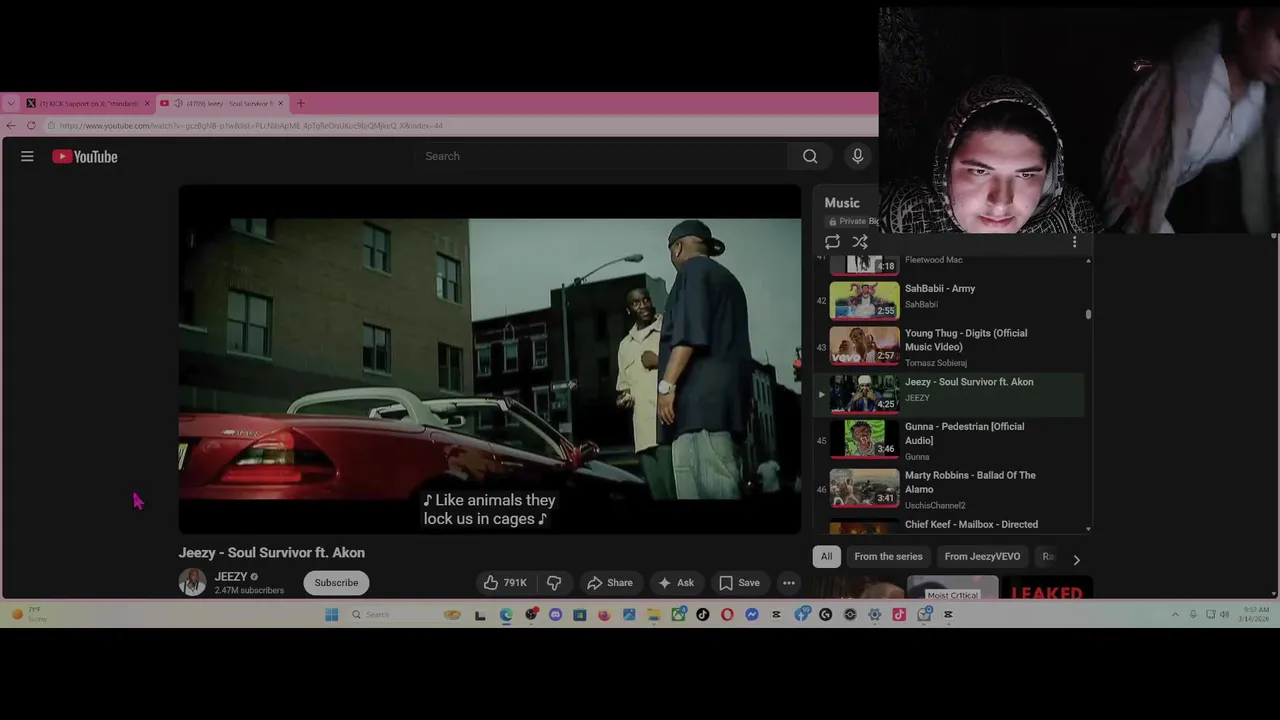1280x720 pixels.
Task: Save the video to a playlist
Action: click(x=739, y=583)
